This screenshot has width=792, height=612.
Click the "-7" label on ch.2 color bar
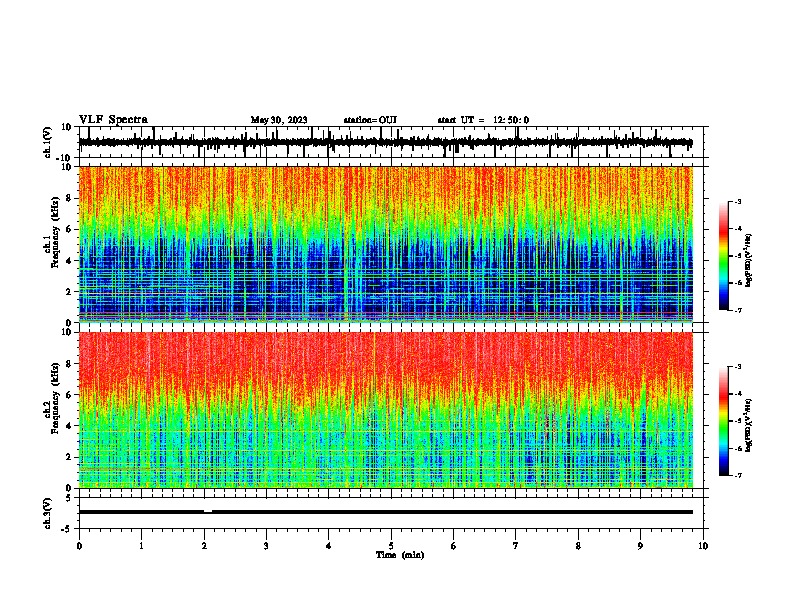click(738, 476)
